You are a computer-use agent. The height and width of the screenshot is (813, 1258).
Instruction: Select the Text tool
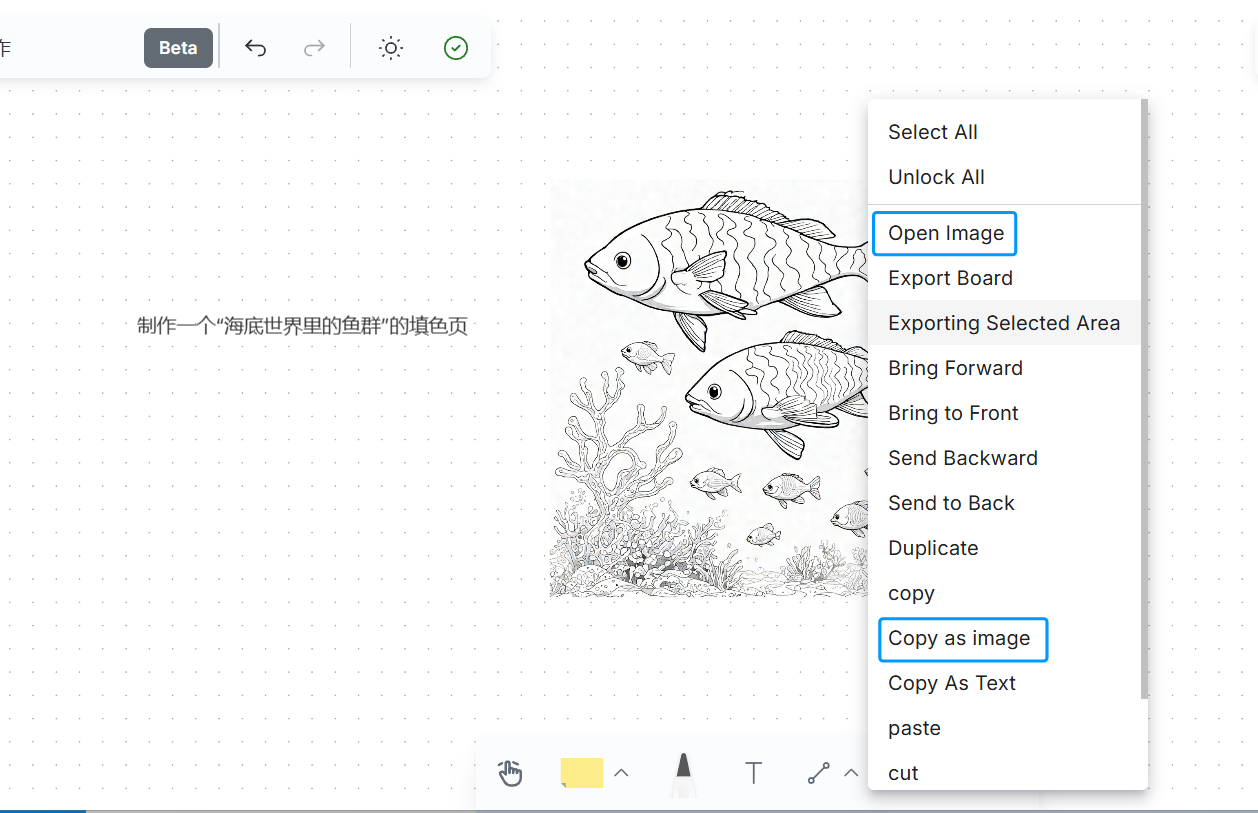point(754,772)
